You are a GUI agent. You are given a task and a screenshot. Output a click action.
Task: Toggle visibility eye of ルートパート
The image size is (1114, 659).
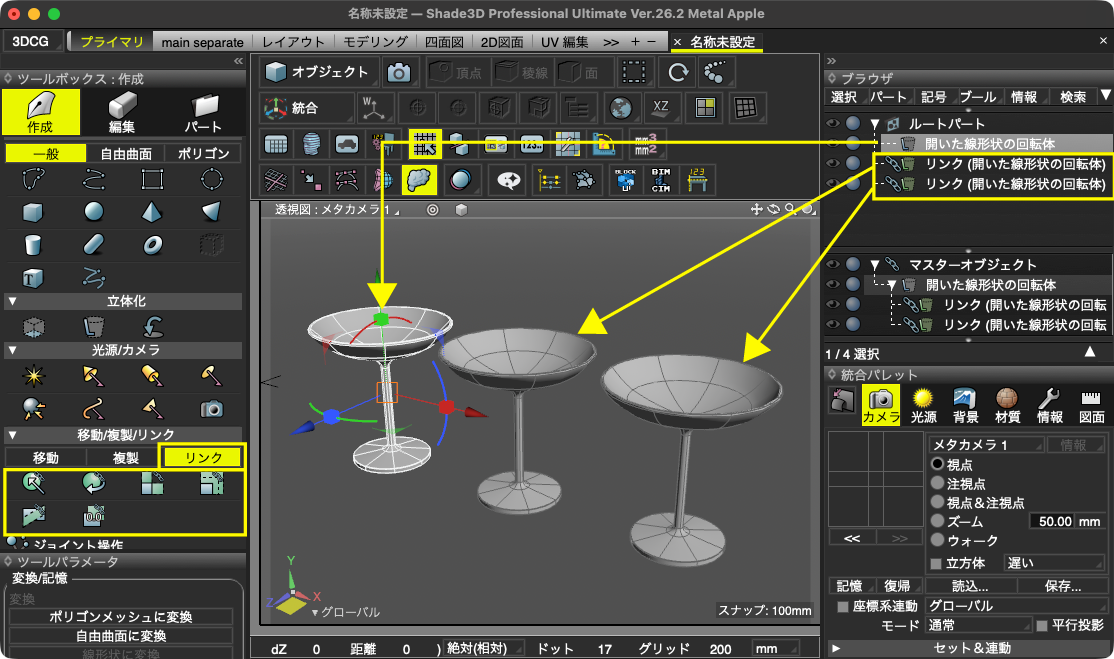833,124
